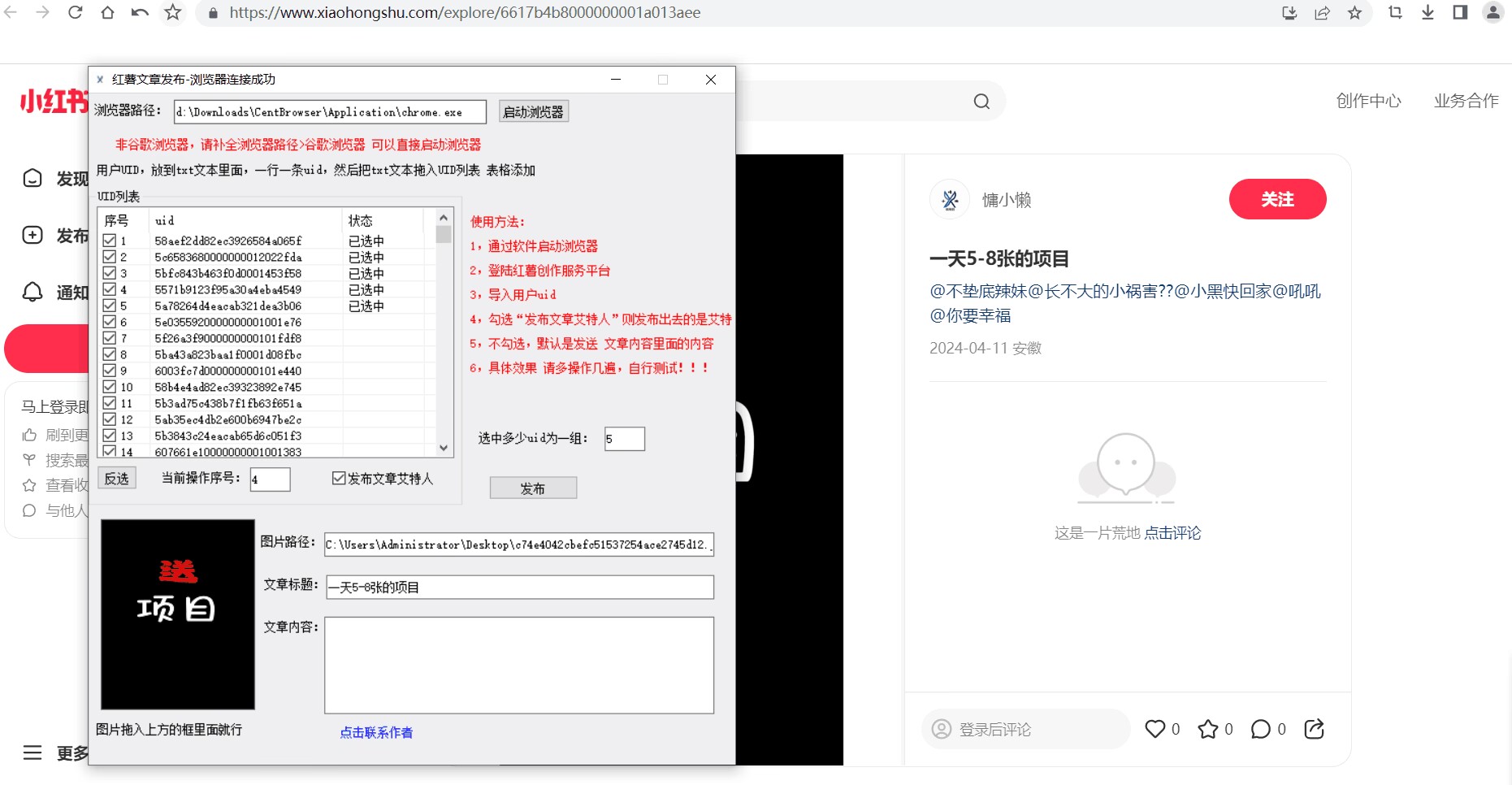1512x785 pixels.
Task: Uncheck UID row 1 in the UID list
Action: tap(110, 241)
